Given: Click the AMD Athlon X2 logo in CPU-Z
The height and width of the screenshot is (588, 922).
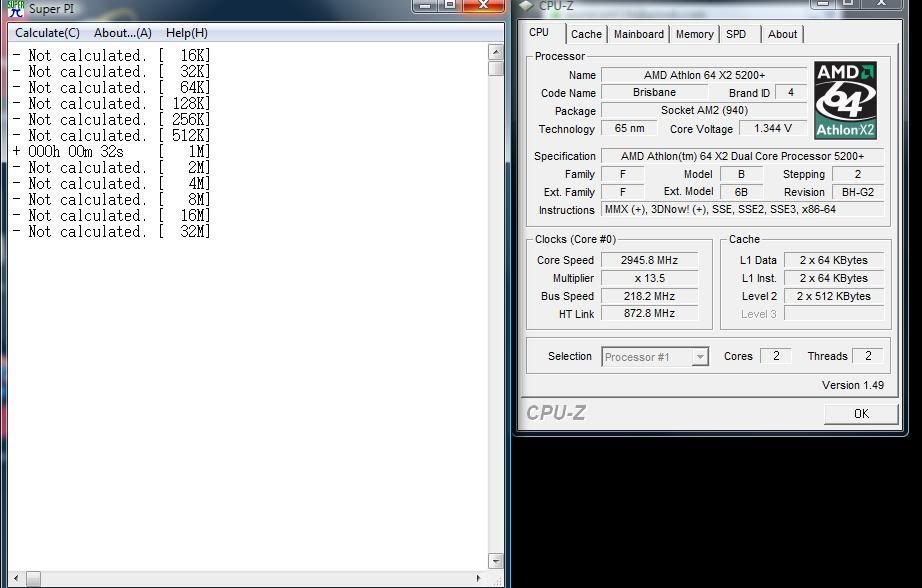Looking at the screenshot, I should pos(845,101).
